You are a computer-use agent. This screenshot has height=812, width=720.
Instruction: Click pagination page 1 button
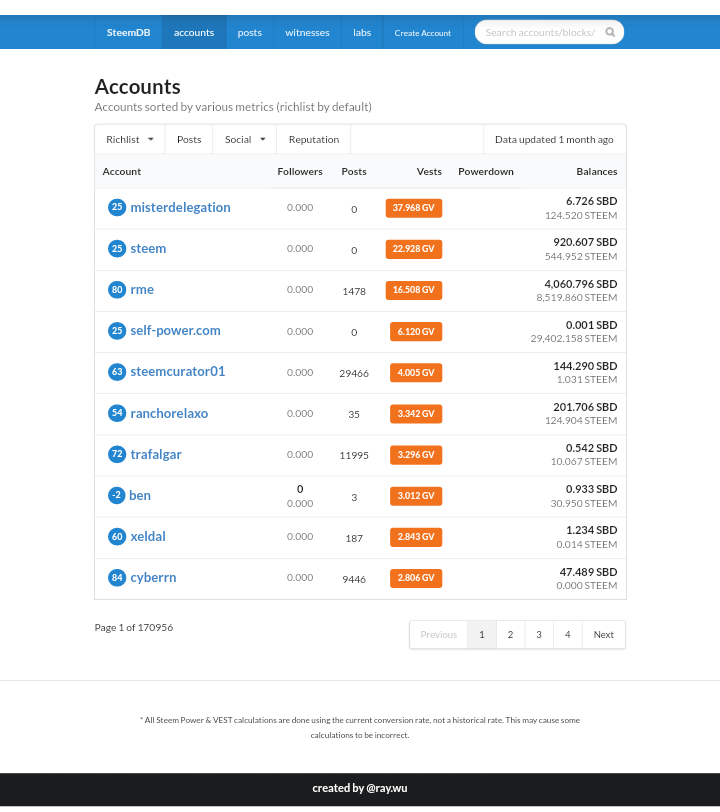[482, 634]
